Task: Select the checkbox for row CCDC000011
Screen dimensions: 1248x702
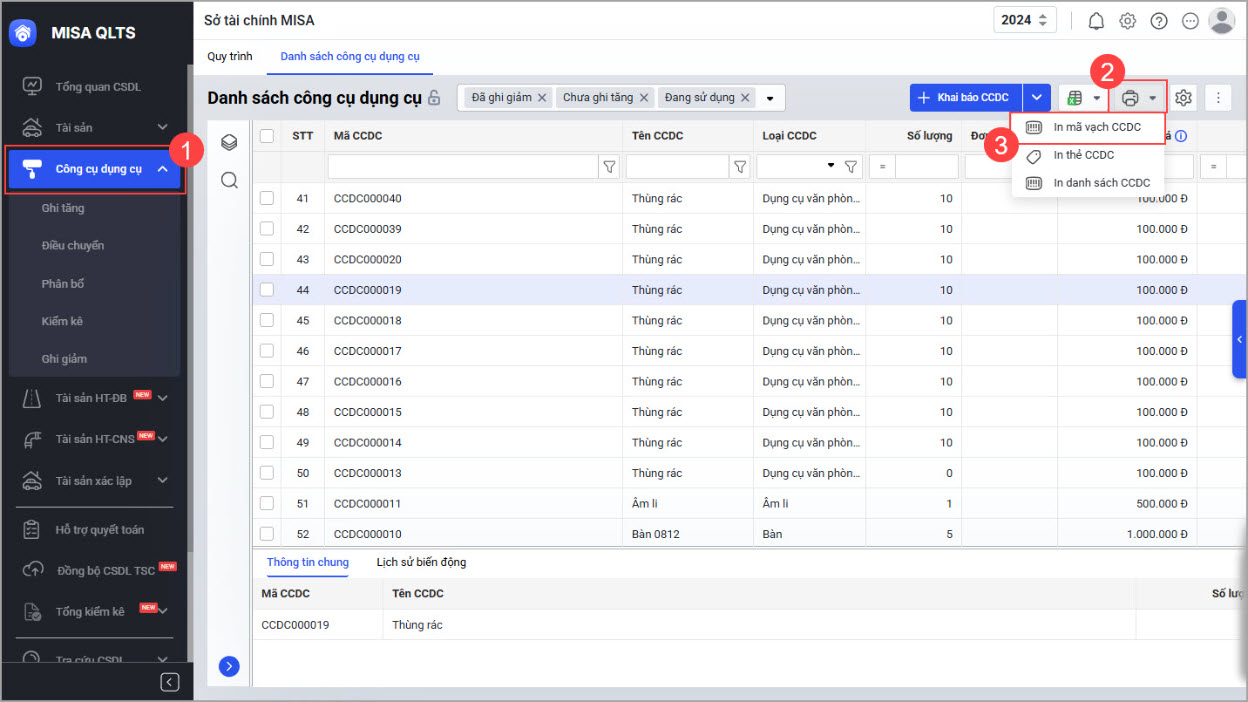Action: point(267,504)
